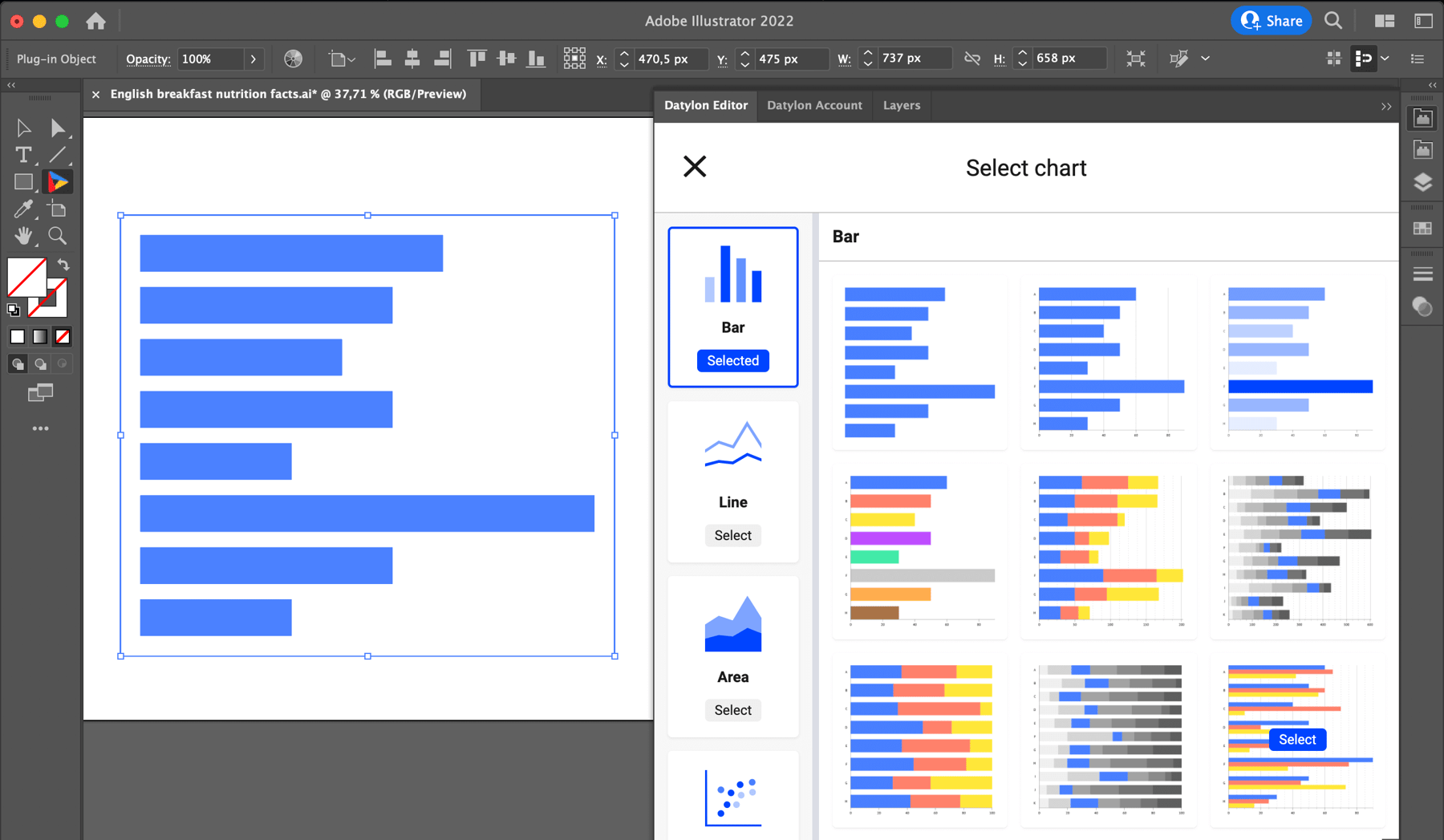Screen dimensions: 1444x840
Task: Select the Hand tool
Action: [23, 235]
